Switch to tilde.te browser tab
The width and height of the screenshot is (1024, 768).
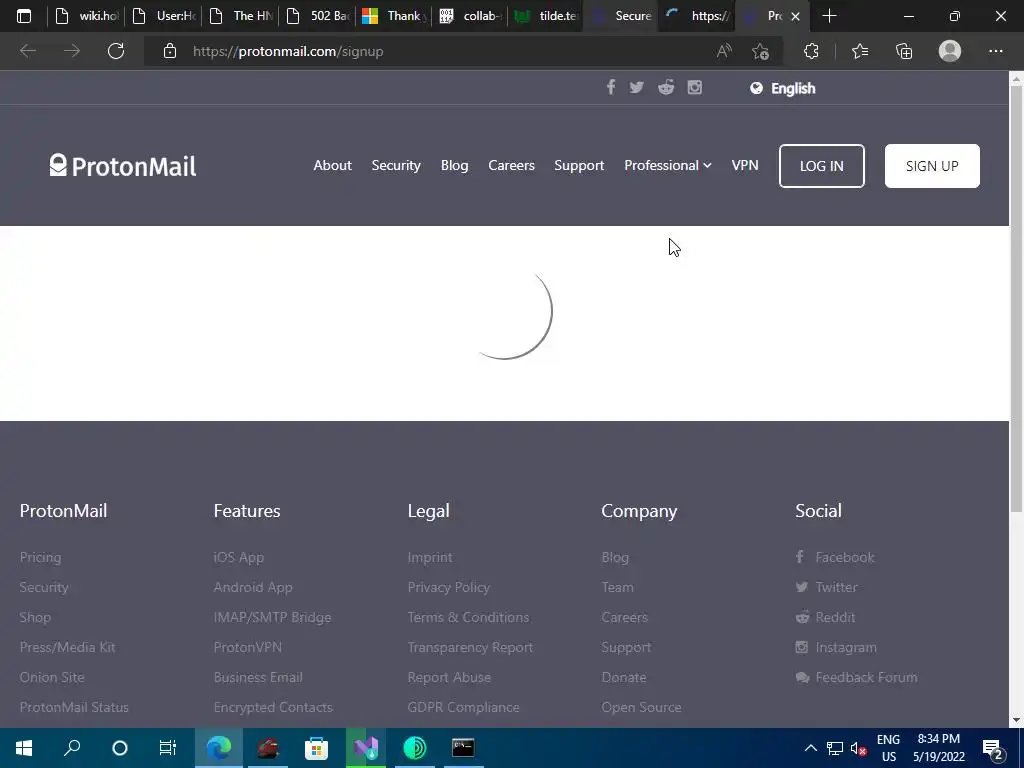(547, 16)
